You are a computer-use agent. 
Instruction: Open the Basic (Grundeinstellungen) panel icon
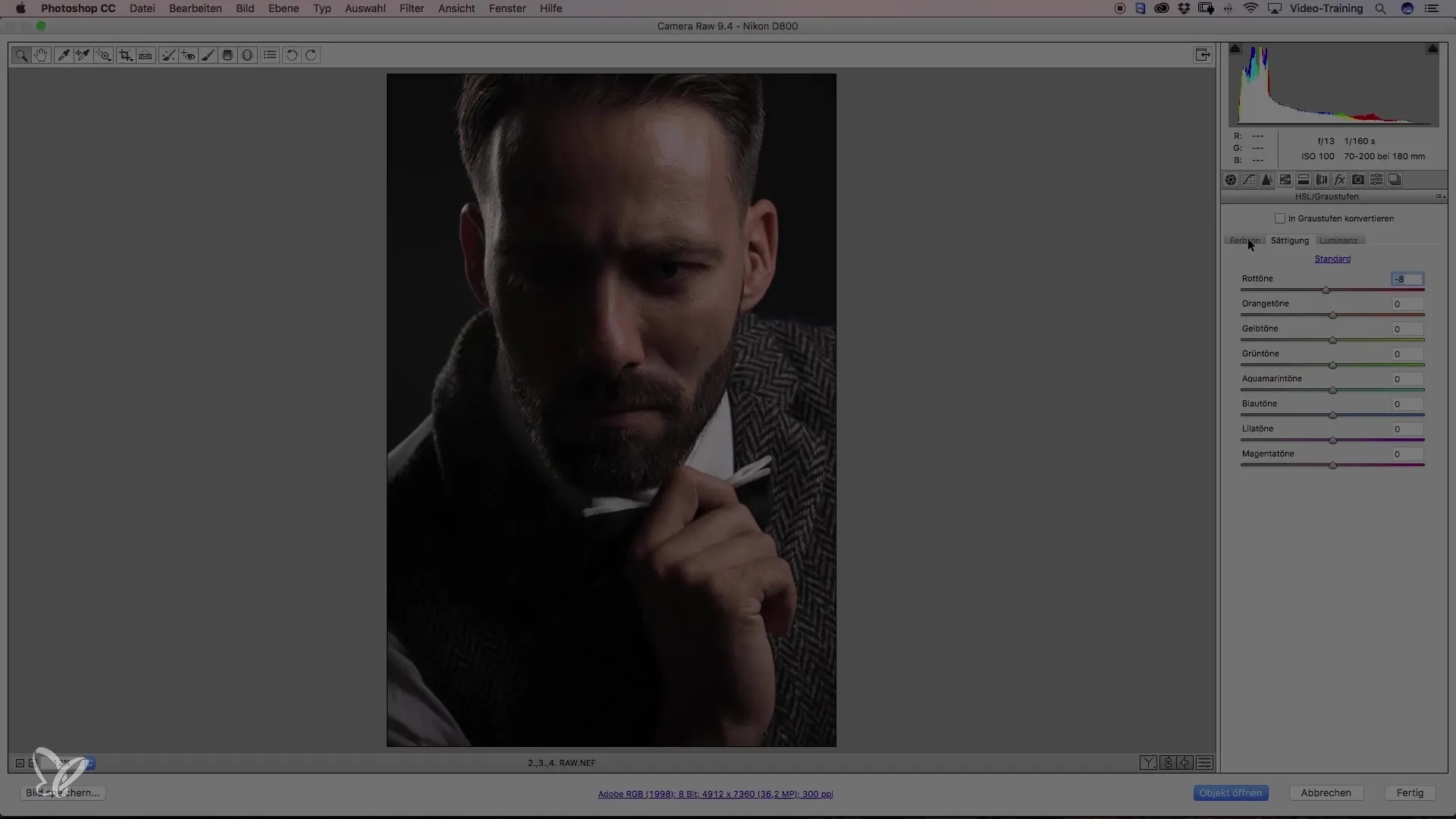pyautogui.click(x=1231, y=180)
